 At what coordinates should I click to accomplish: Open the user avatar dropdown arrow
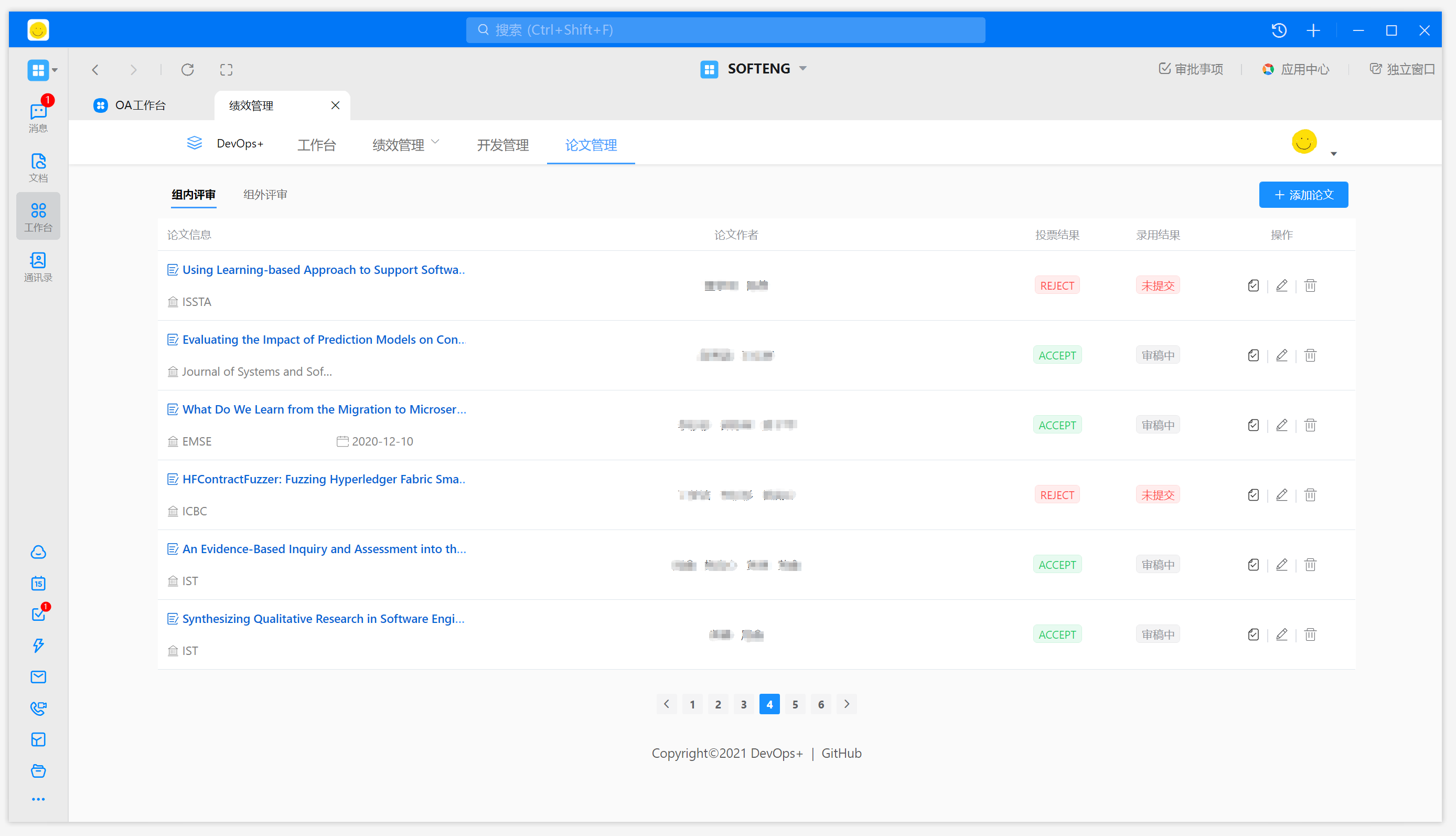pyautogui.click(x=1333, y=153)
